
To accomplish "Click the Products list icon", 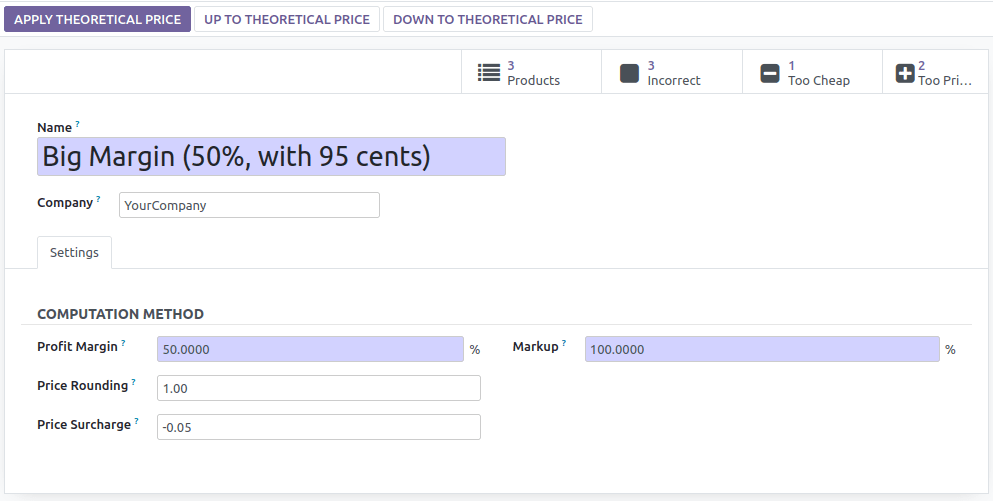I will [x=489, y=73].
